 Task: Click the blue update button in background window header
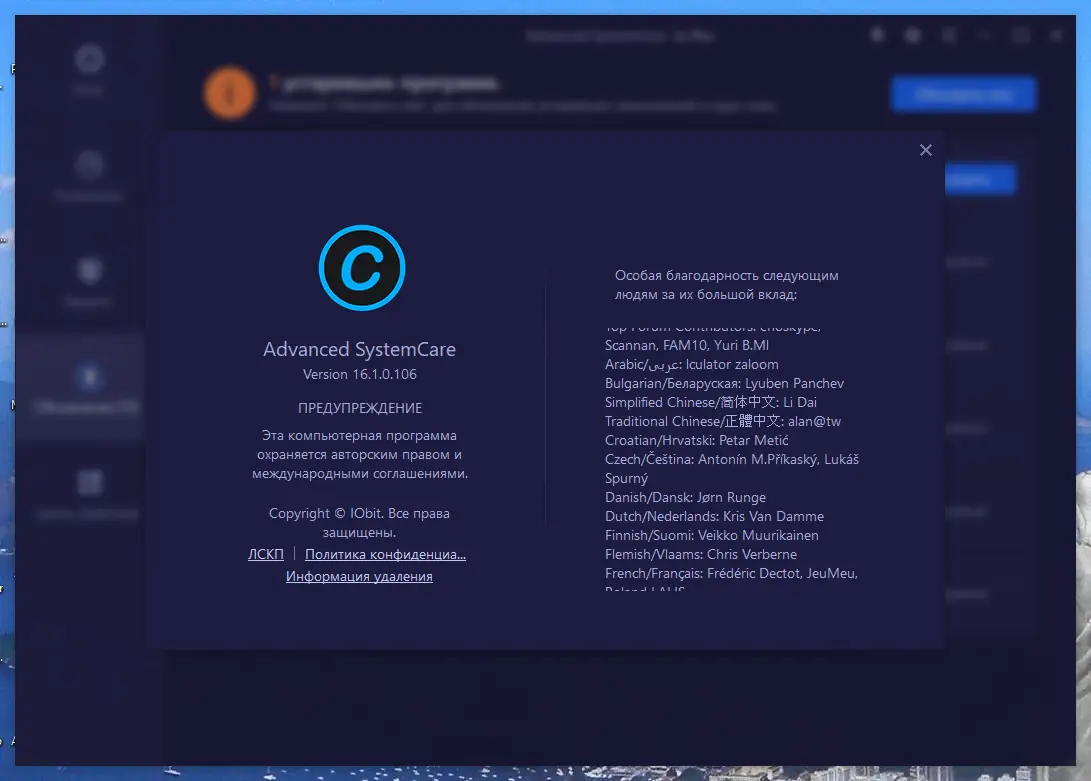tap(963, 95)
